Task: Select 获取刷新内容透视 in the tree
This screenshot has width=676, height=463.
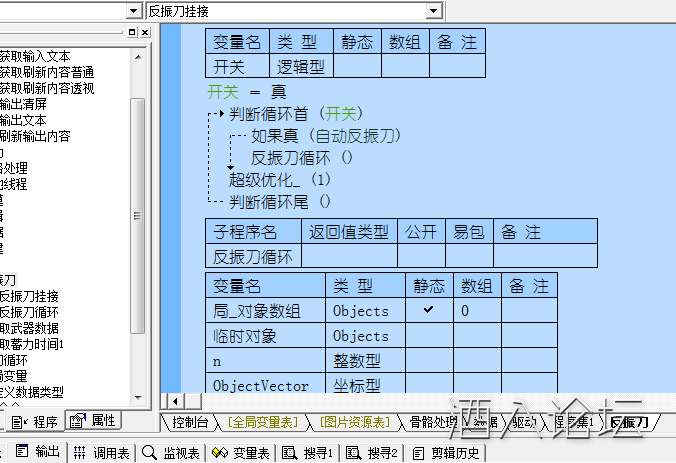Action: click(x=47, y=88)
